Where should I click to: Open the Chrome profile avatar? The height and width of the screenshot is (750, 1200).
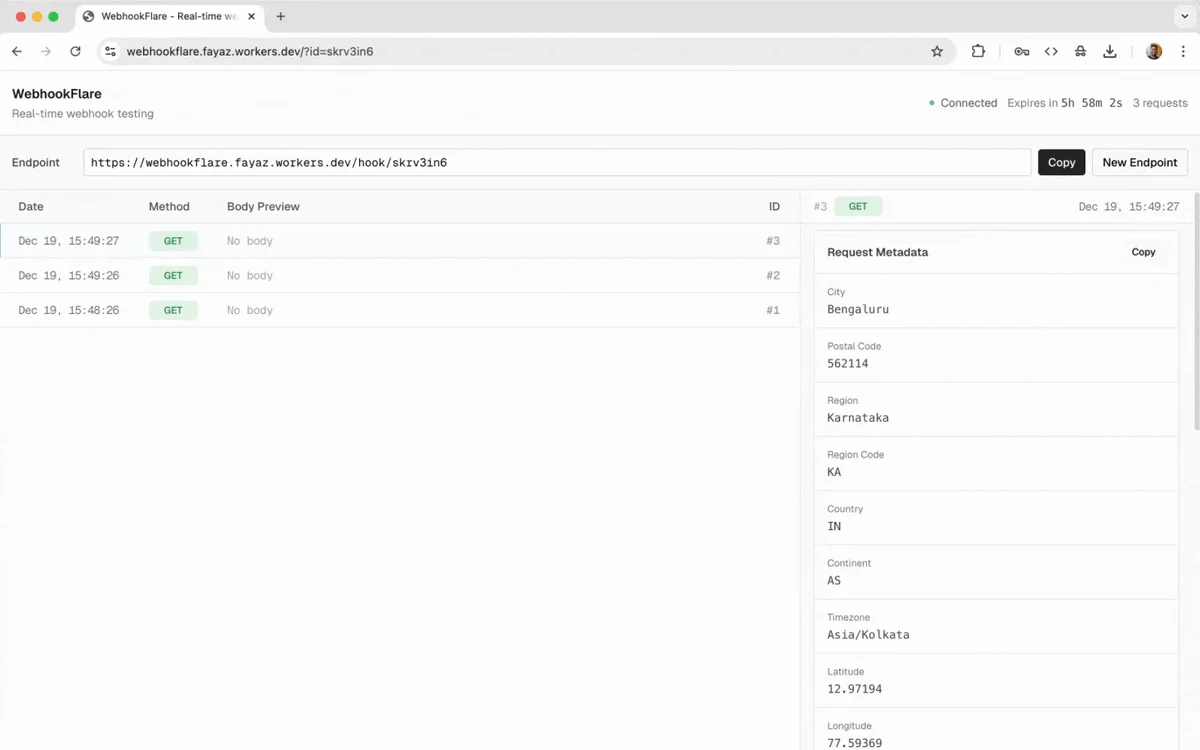tap(1154, 52)
